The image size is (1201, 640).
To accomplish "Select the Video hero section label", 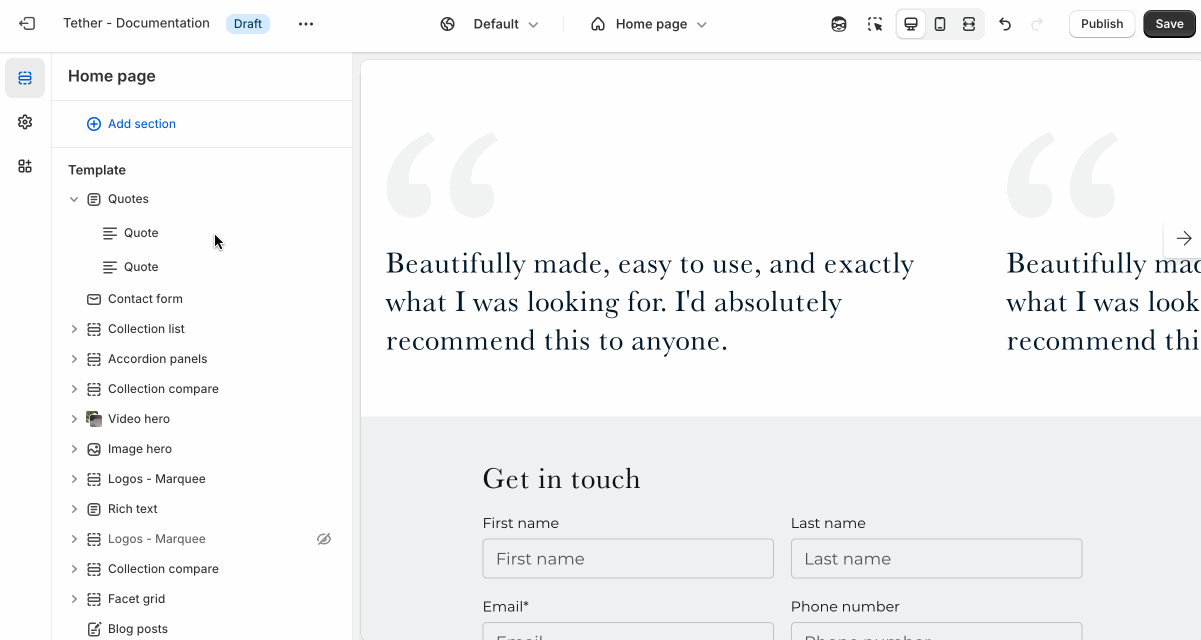I will point(139,419).
